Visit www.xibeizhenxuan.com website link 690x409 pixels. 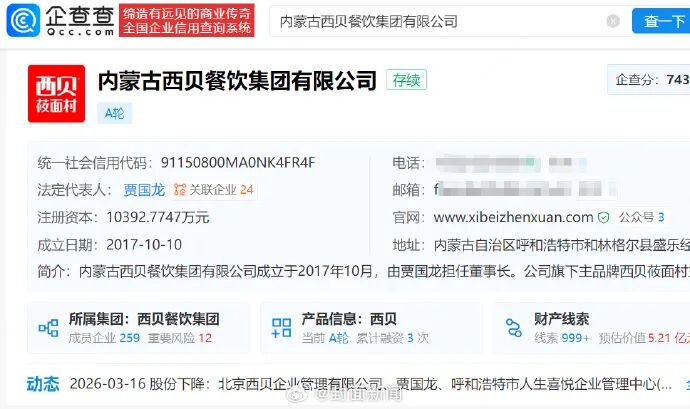pyautogui.click(x=513, y=217)
